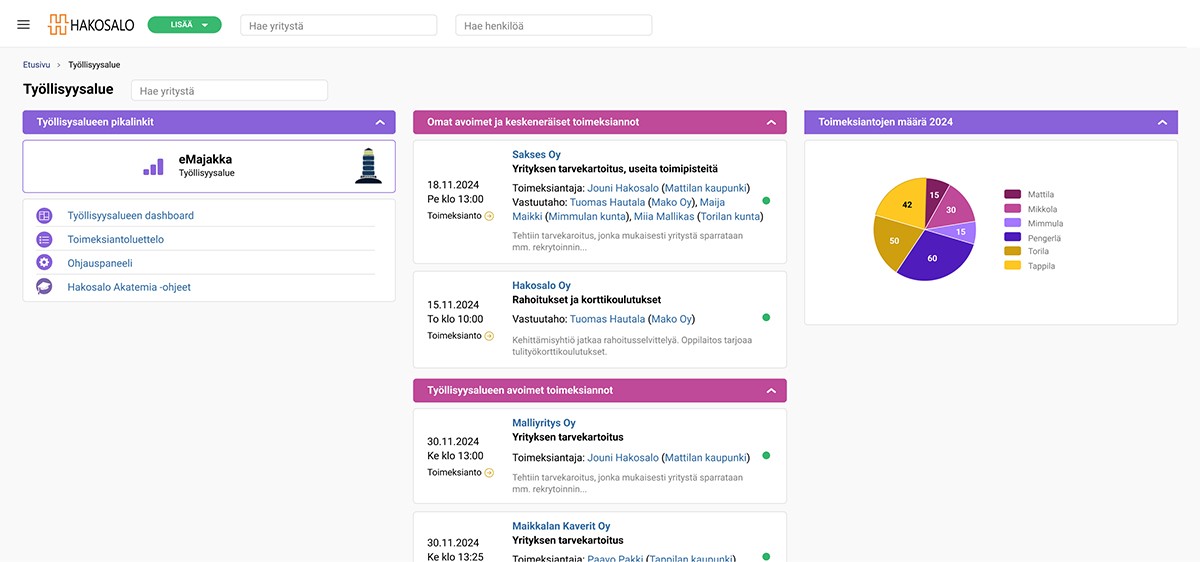Collapse Työllisyysalueen avoimet toimeksiannot panel
1200x562 pixels.
point(770,390)
